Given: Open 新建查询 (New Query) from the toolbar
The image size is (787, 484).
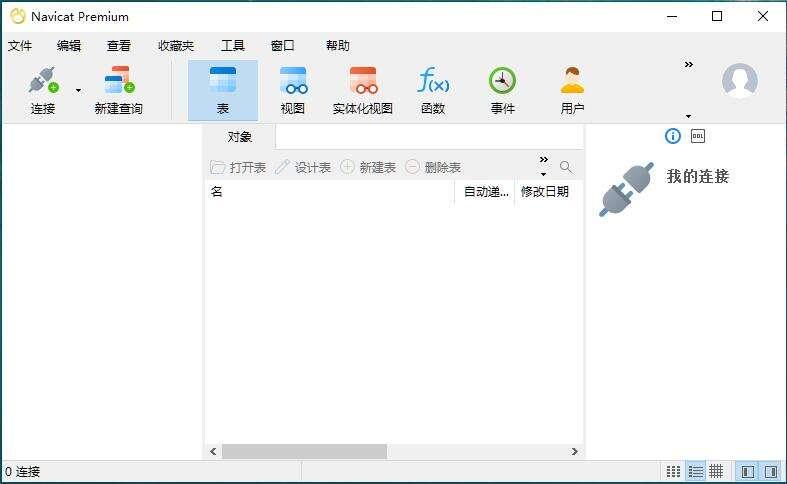Looking at the screenshot, I should pyautogui.click(x=118, y=82).
